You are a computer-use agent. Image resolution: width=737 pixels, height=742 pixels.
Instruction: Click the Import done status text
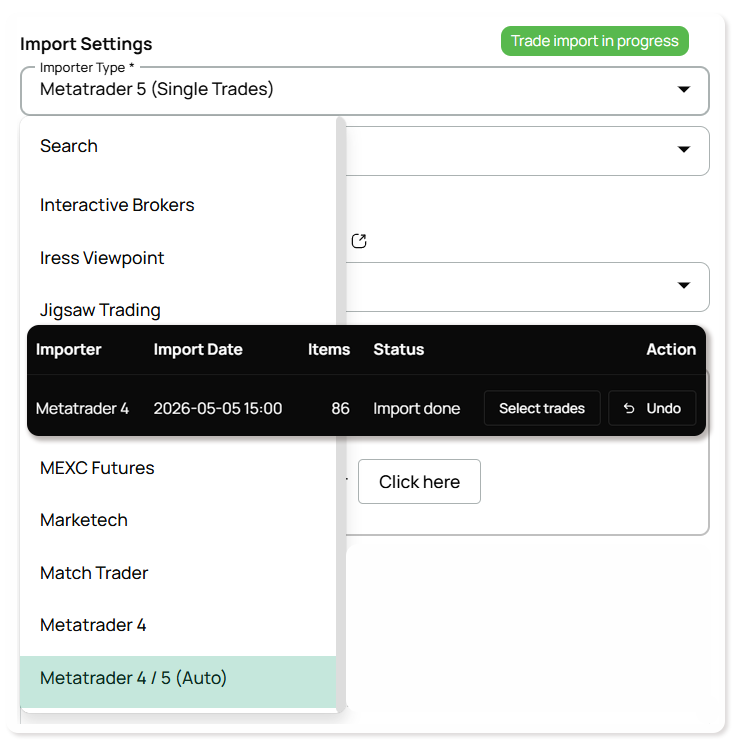point(417,408)
